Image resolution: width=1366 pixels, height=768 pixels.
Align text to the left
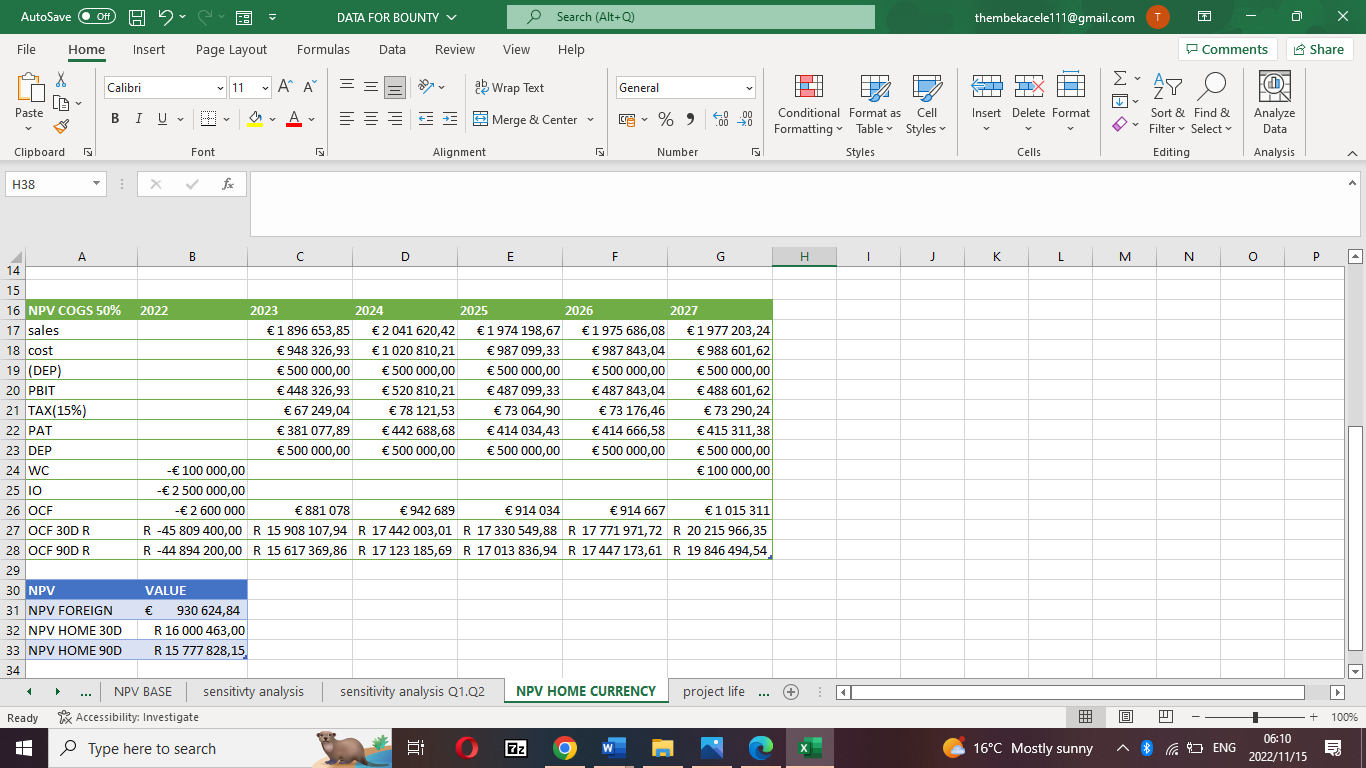[346, 119]
